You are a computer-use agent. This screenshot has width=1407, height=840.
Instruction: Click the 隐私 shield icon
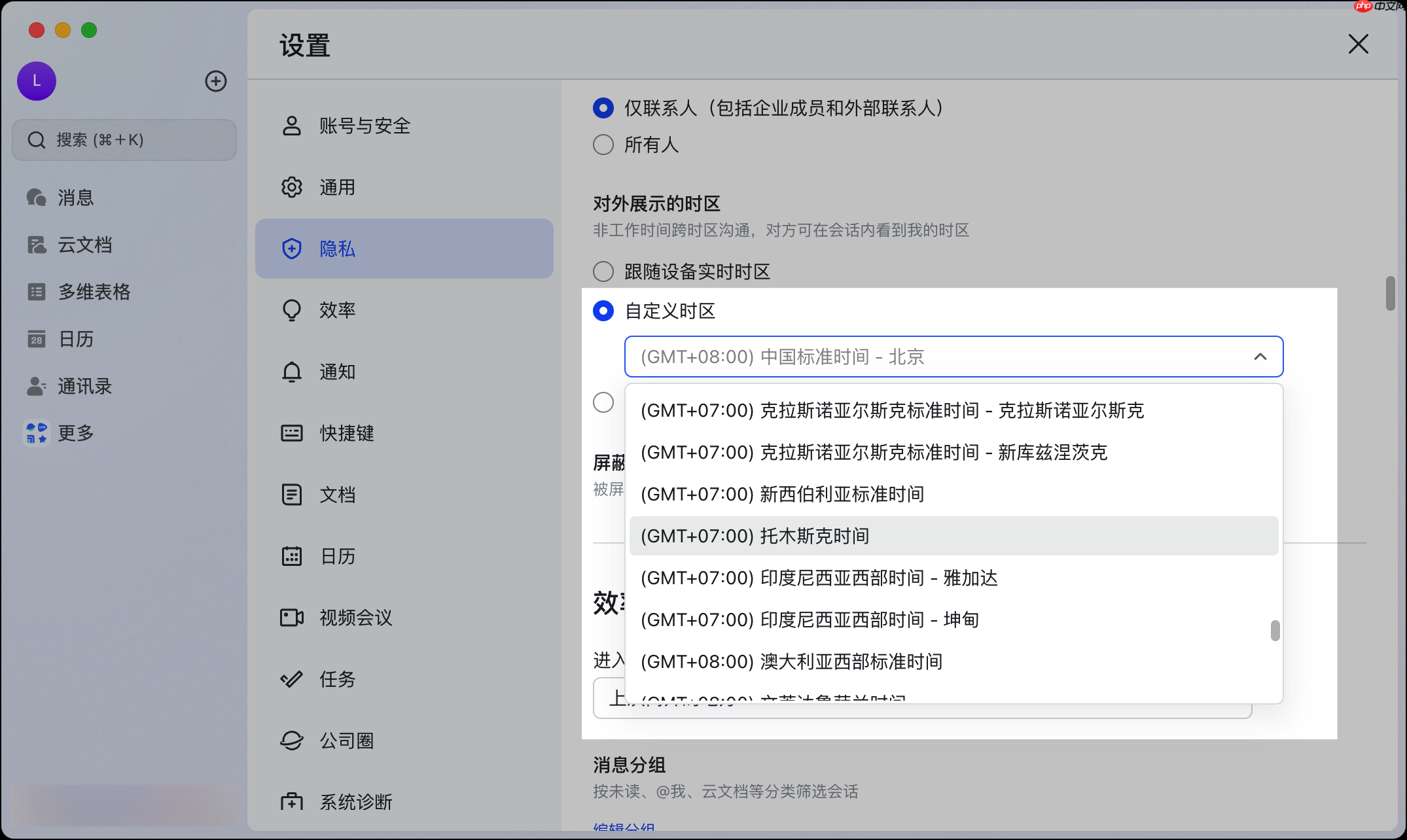292,249
